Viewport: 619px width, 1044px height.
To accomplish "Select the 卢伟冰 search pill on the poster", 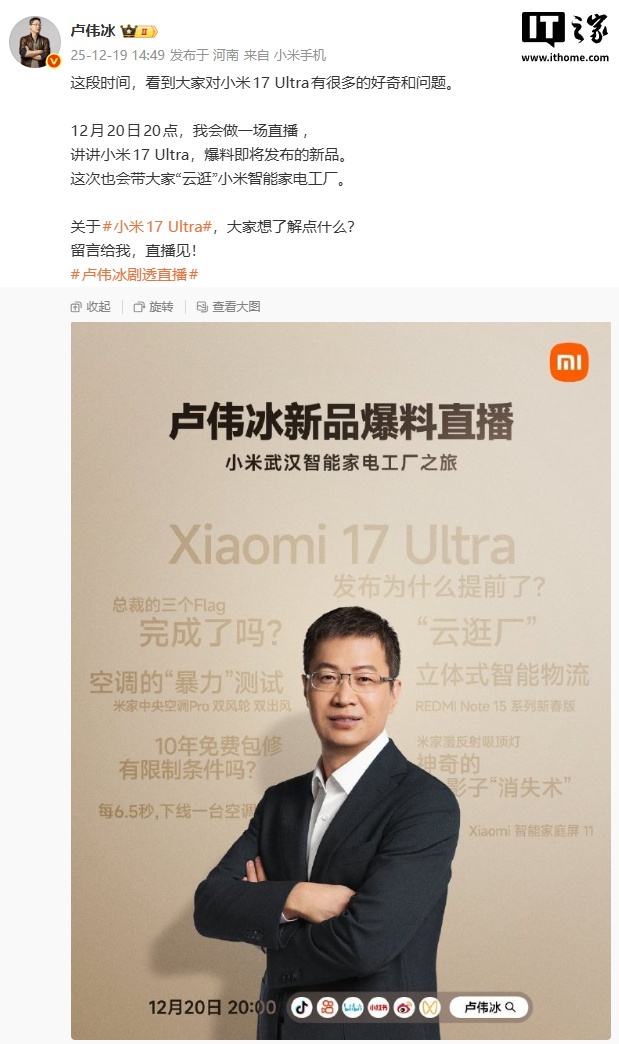I will point(489,1007).
